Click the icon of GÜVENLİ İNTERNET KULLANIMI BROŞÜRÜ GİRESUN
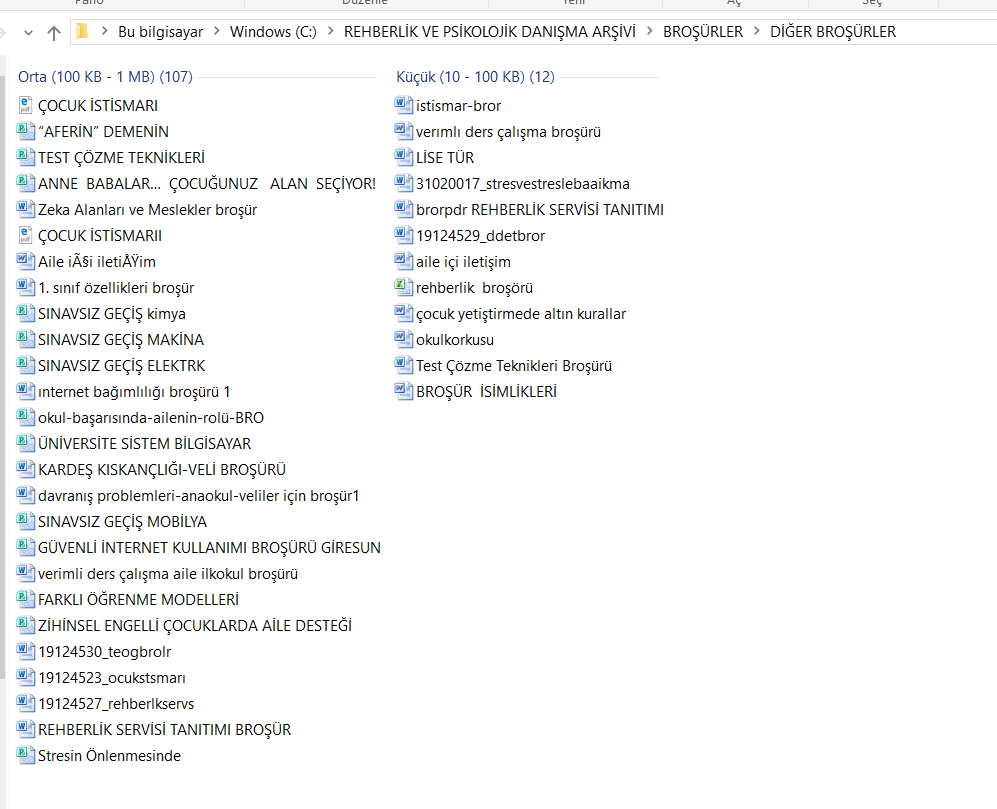This screenshot has width=997, height=809. coord(25,548)
